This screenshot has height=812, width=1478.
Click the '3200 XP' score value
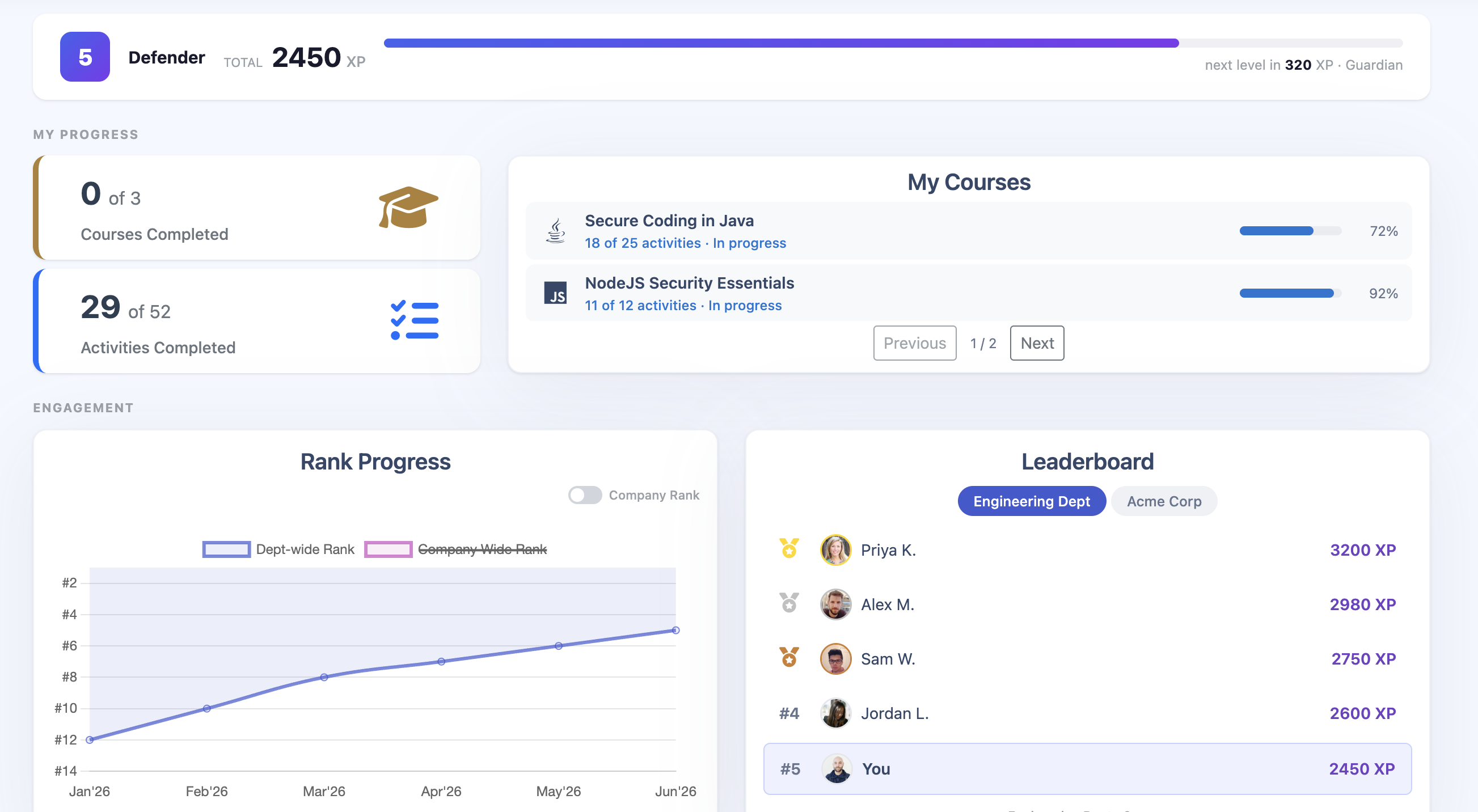point(1363,550)
